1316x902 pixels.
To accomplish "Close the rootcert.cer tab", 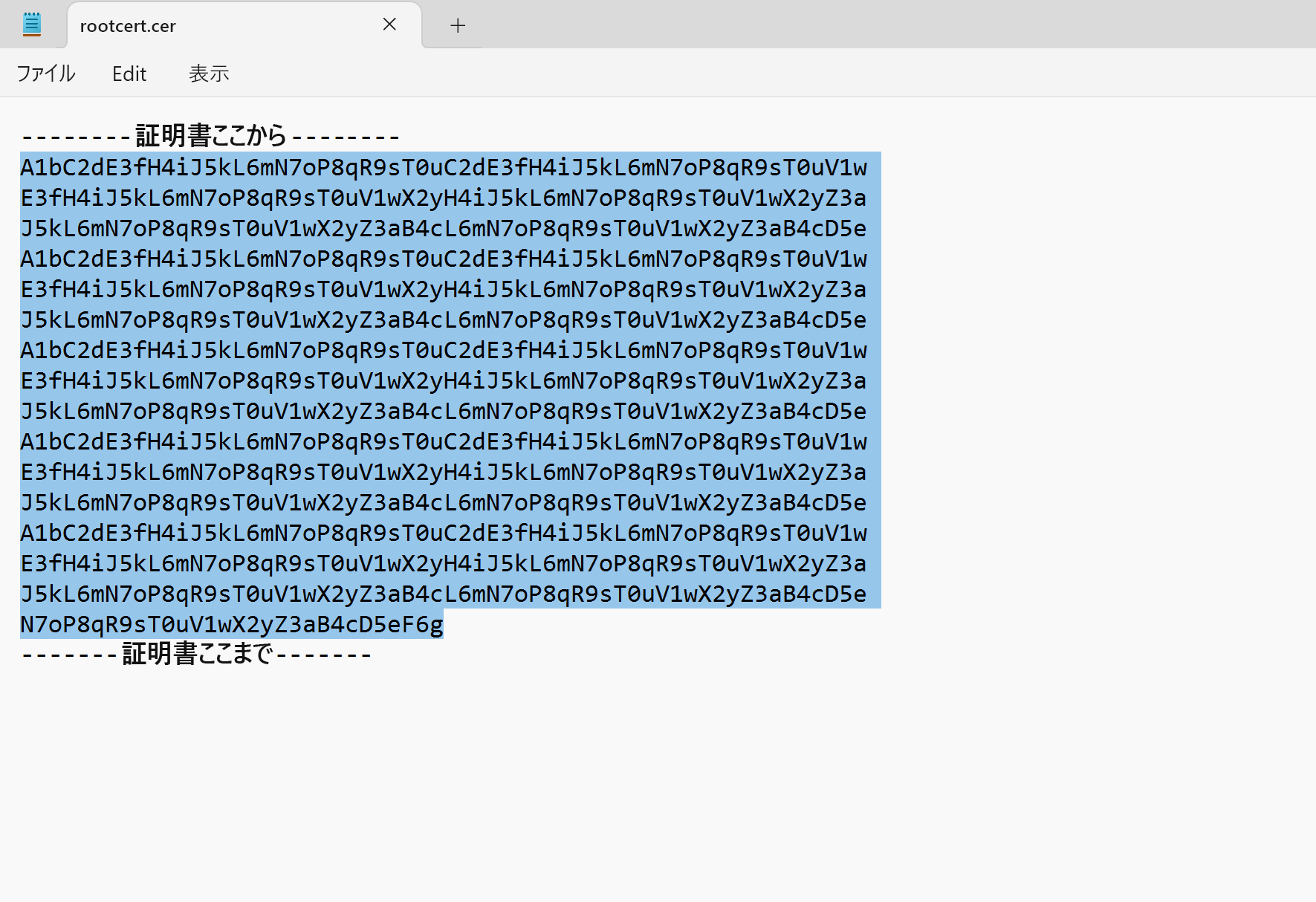I will (x=389, y=25).
